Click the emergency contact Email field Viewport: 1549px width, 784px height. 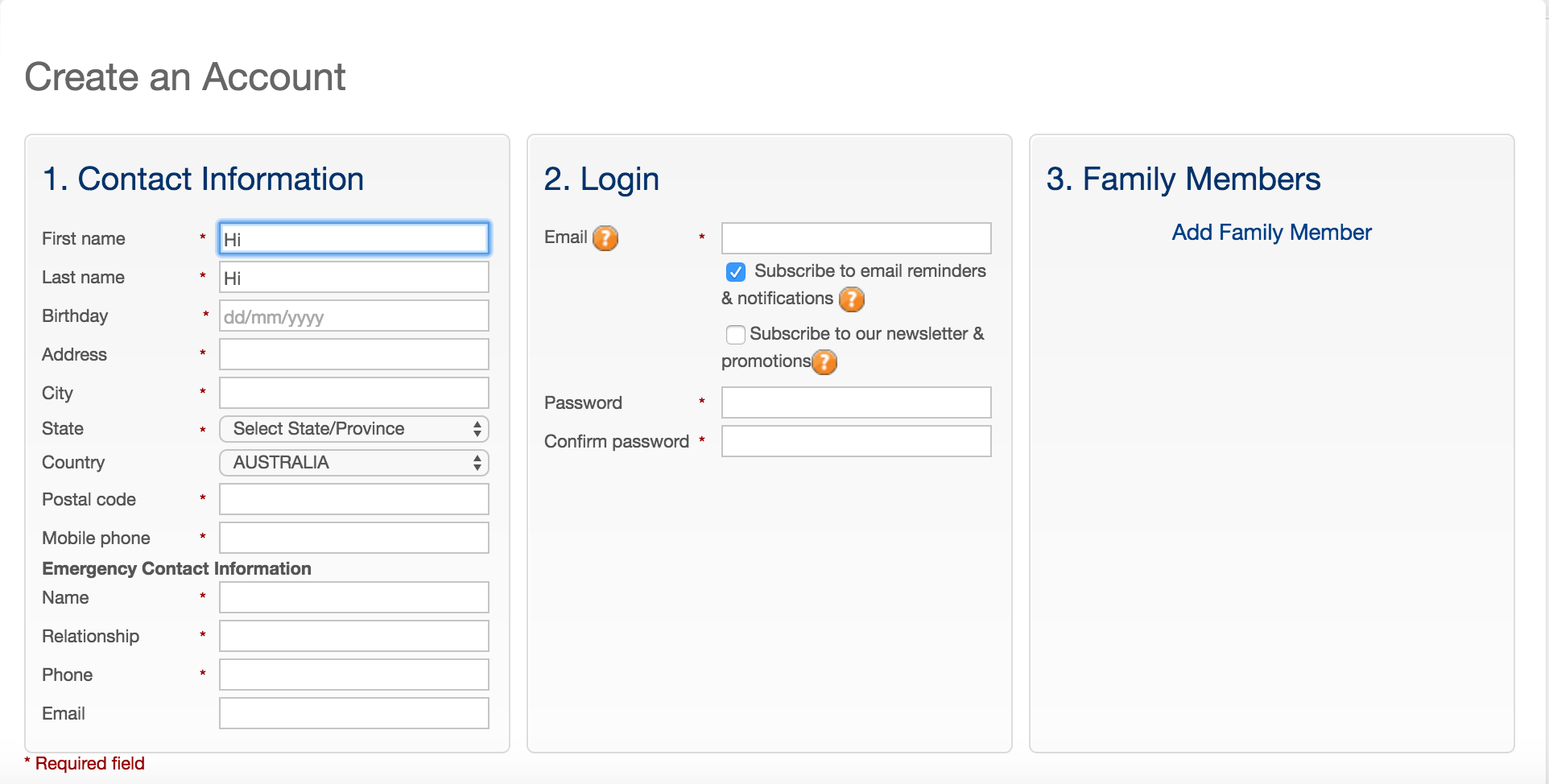[x=354, y=713]
